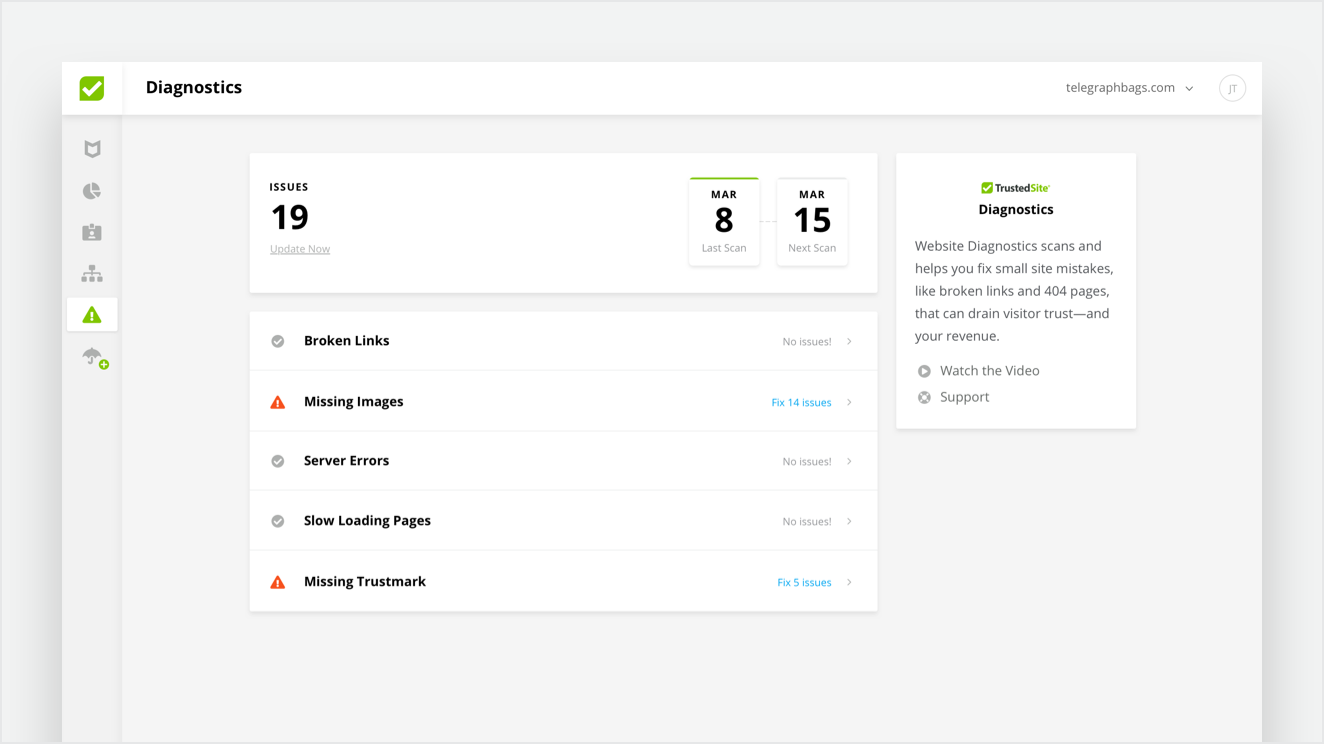Image resolution: width=1324 pixels, height=744 pixels.
Task: Select the Mar 15 Next Scan card
Action: coord(812,222)
